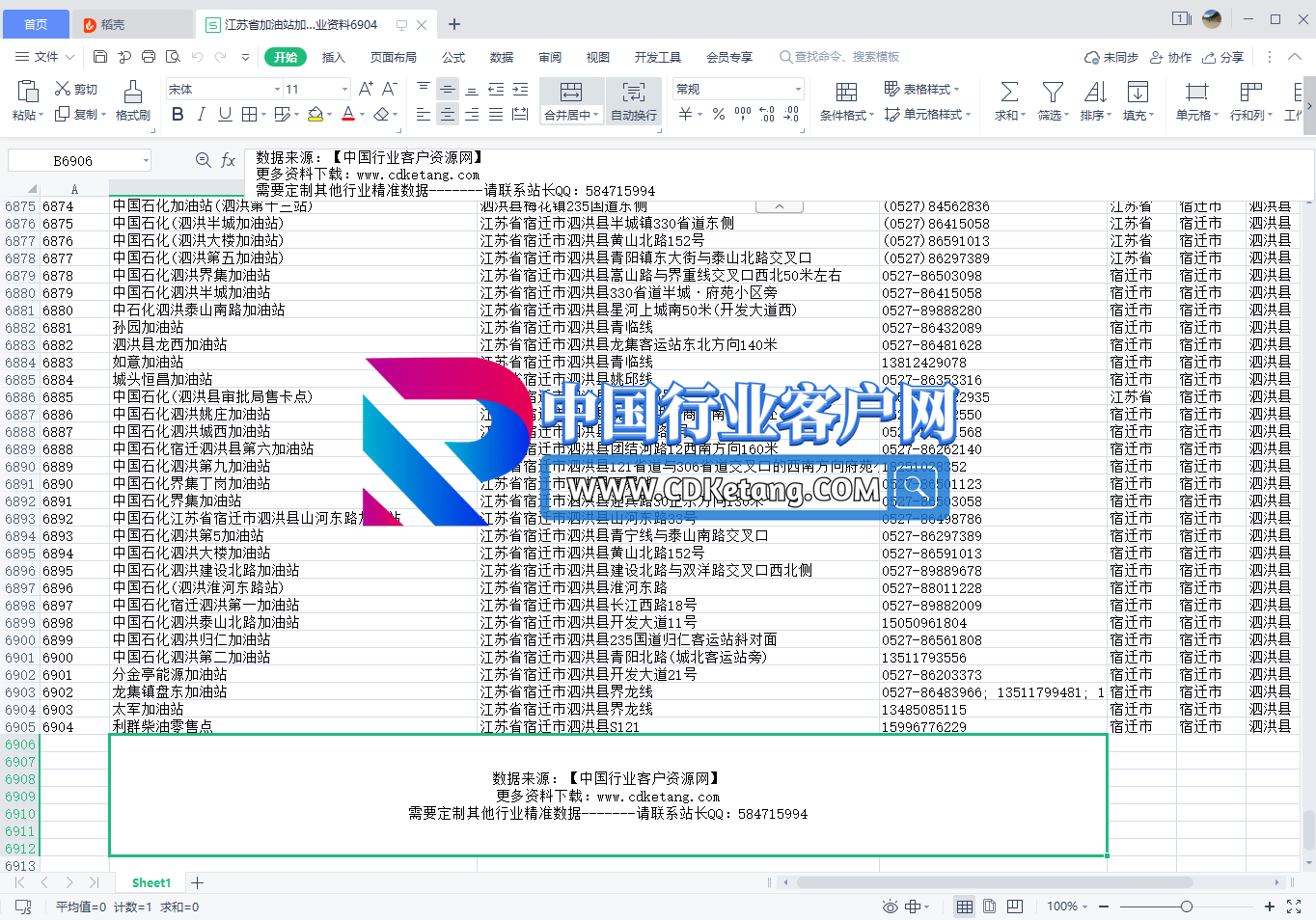
Task: Open the name box dropdown for B6906
Action: [146, 160]
